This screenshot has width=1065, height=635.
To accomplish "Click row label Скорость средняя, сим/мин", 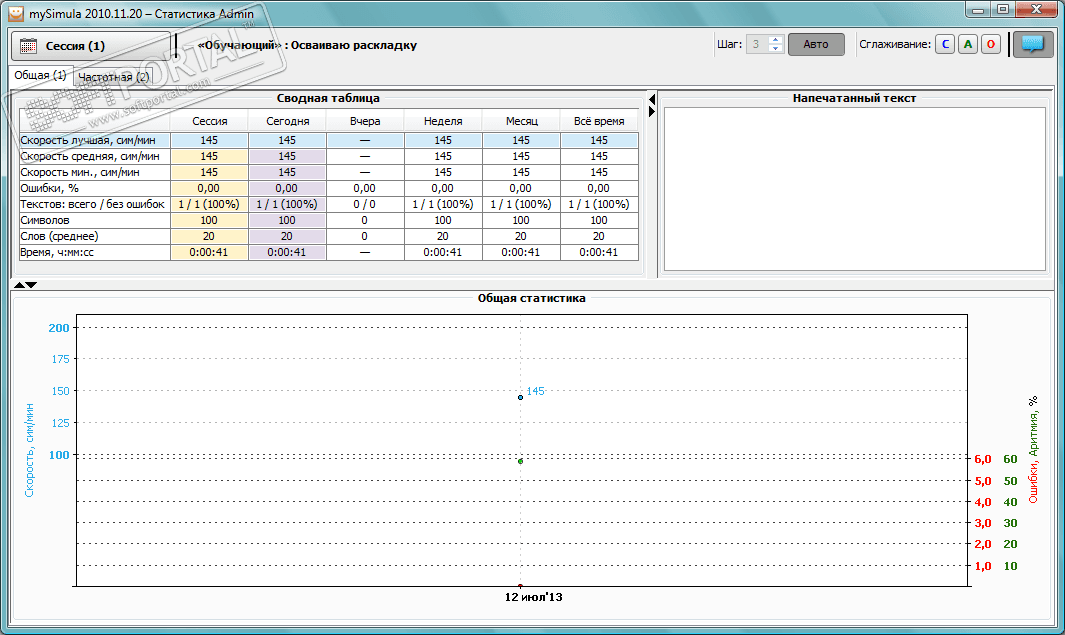I will coord(94,156).
